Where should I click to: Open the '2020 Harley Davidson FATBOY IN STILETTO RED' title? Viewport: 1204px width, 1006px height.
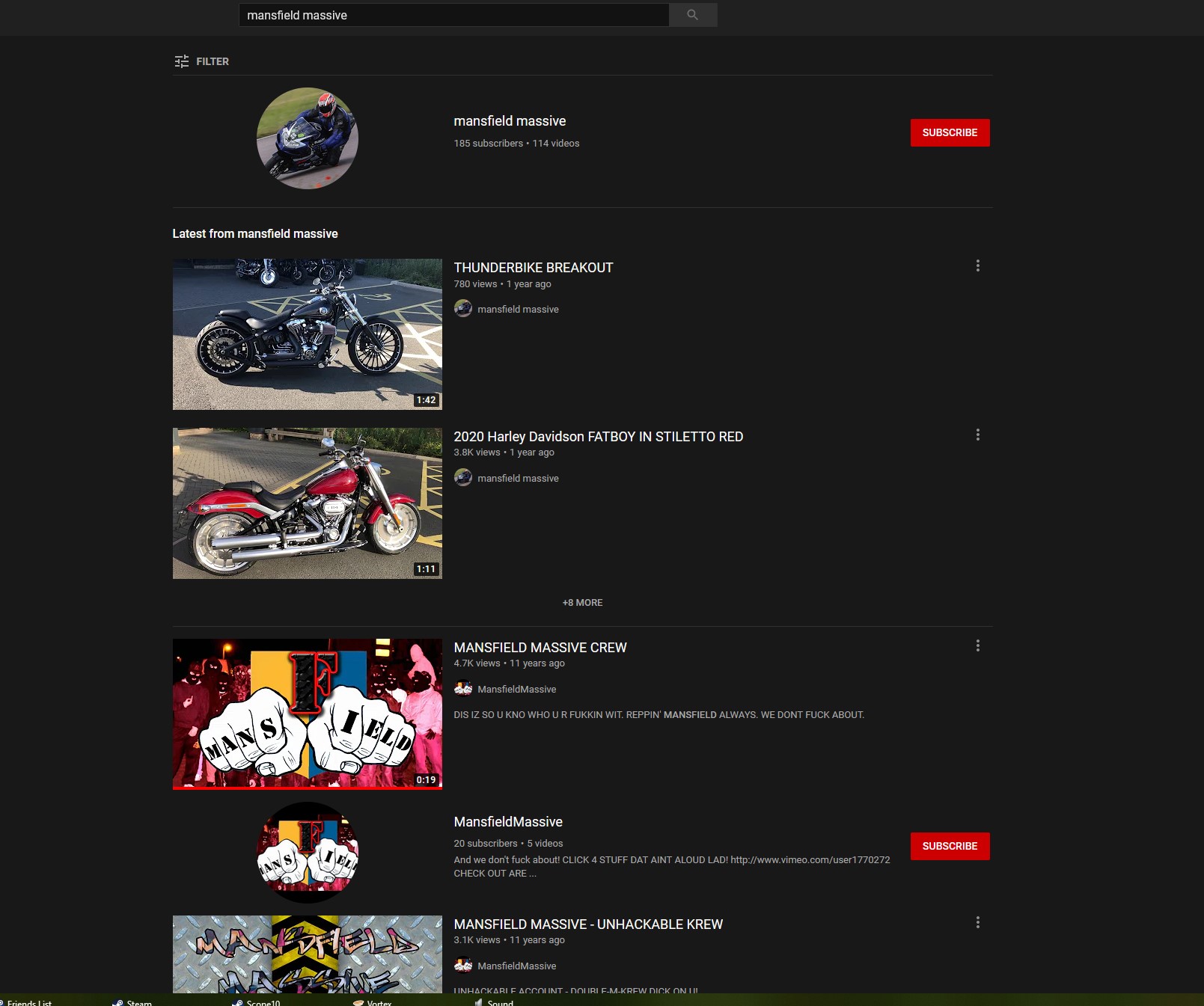pyautogui.click(x=599, y=437)
